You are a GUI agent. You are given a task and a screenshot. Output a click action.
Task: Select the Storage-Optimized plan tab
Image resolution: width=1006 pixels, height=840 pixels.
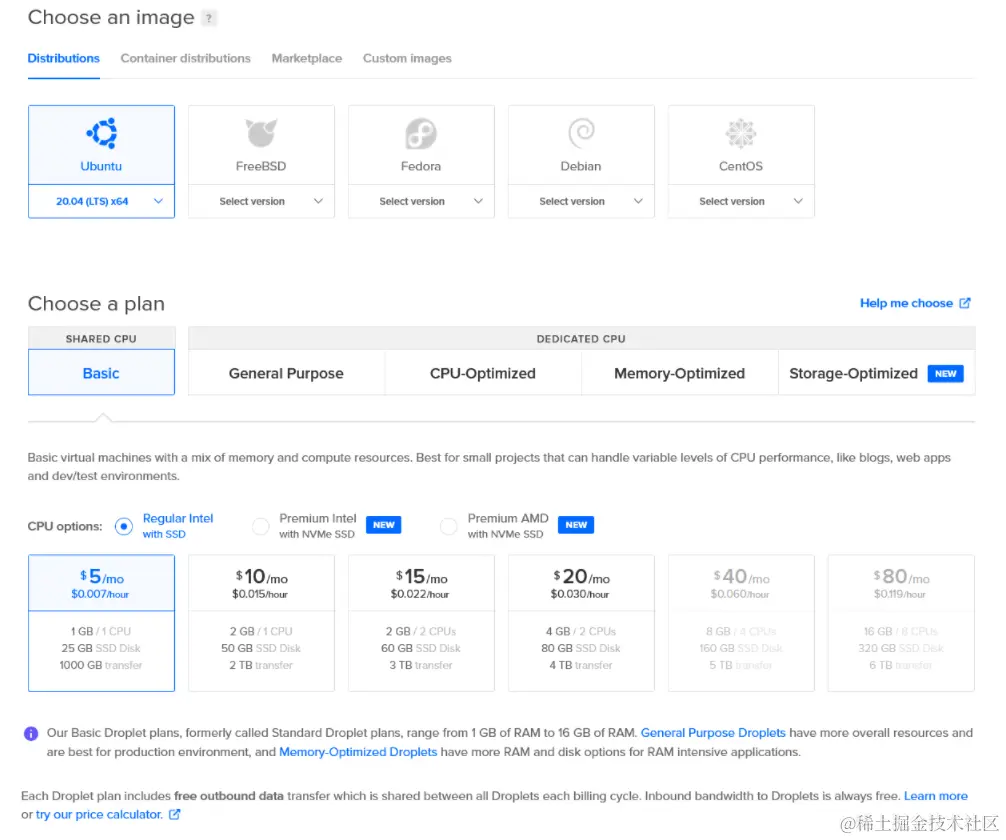pos(876,373)
